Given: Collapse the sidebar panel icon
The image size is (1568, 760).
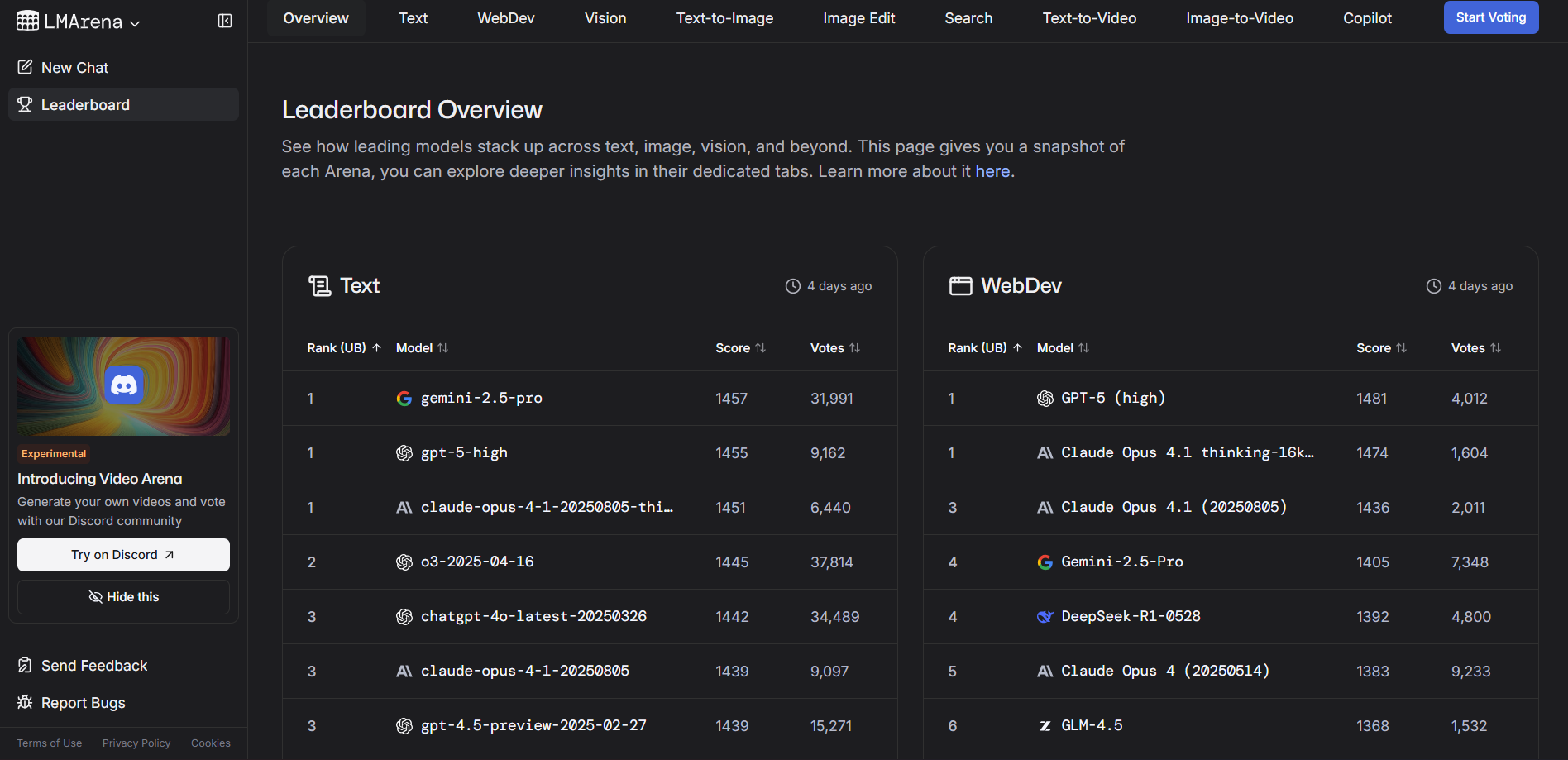Looking at the screenshot, I should click(x=225, y=21).
